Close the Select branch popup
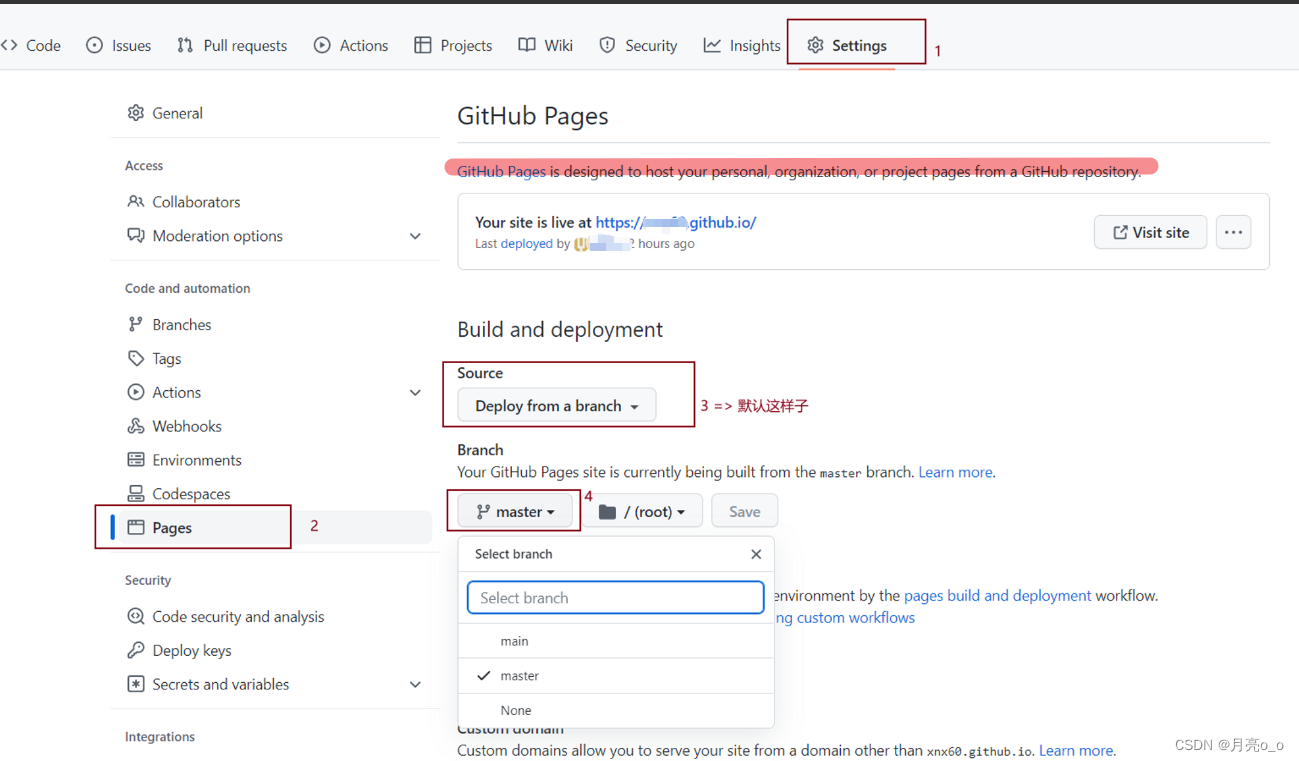 click(x=756, y=554)
